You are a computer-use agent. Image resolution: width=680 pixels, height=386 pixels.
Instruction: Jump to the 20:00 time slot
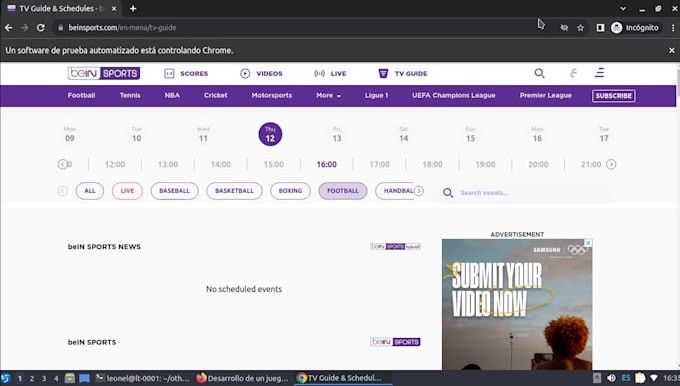[x=538, y=164]
